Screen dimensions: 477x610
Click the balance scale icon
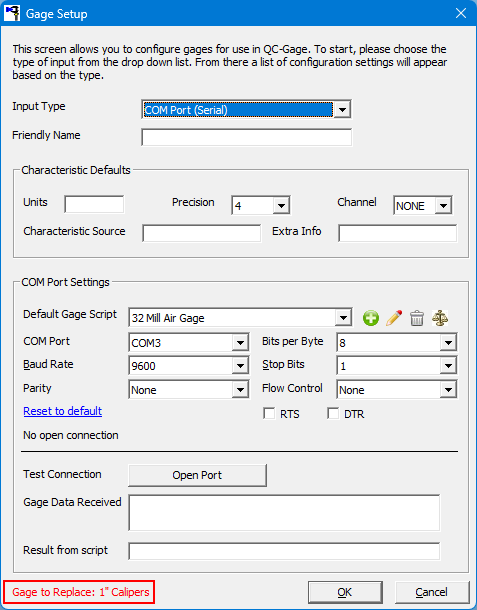click(440, 318)
